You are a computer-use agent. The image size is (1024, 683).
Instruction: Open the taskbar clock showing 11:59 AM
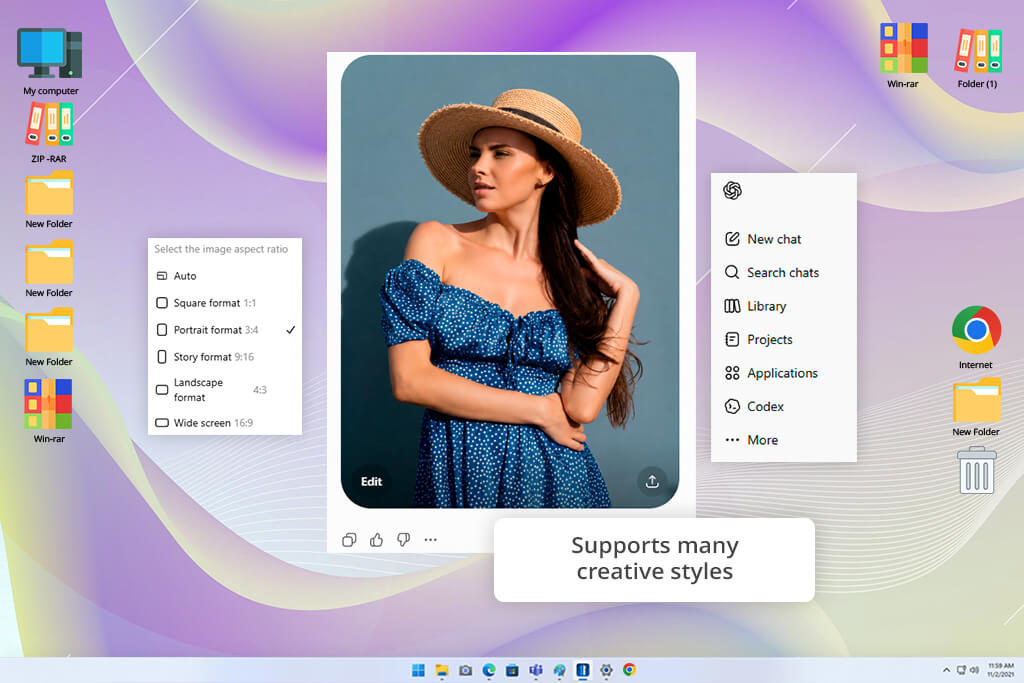1000,670
